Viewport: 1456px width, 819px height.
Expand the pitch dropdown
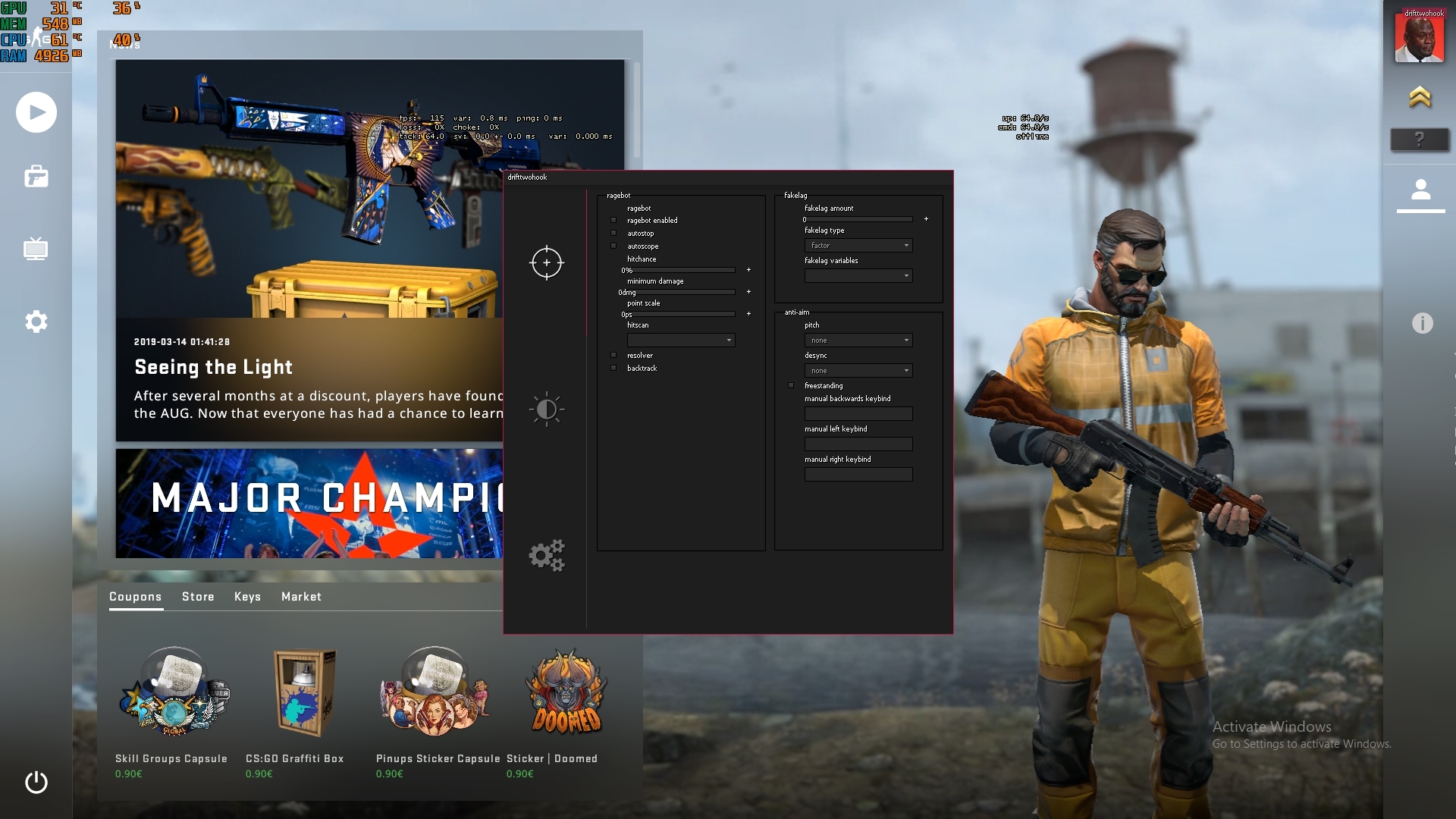pyautogui.click(x=858, y=340)
